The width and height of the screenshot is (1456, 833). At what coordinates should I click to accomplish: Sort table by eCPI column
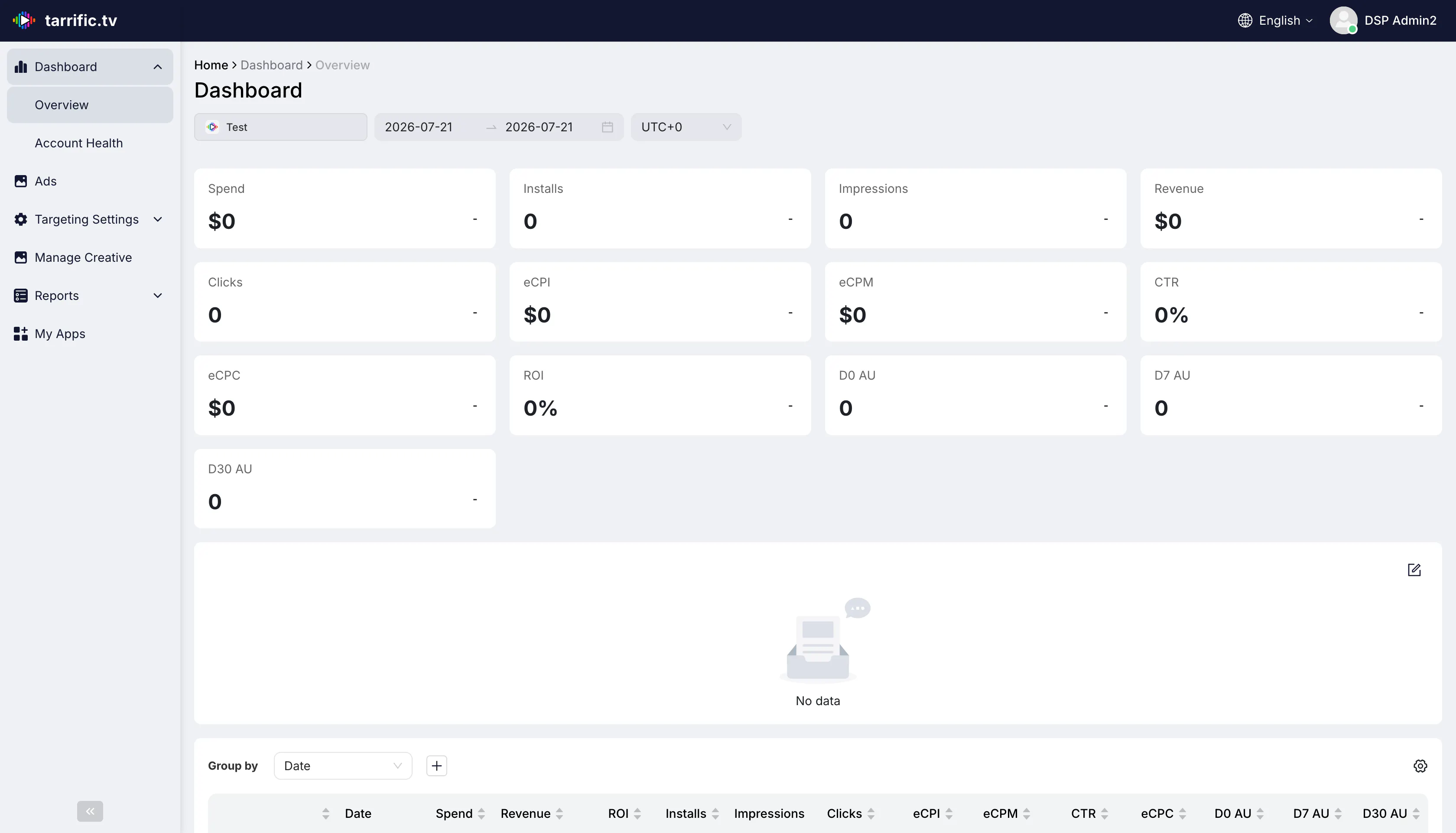tap(949, 813)
